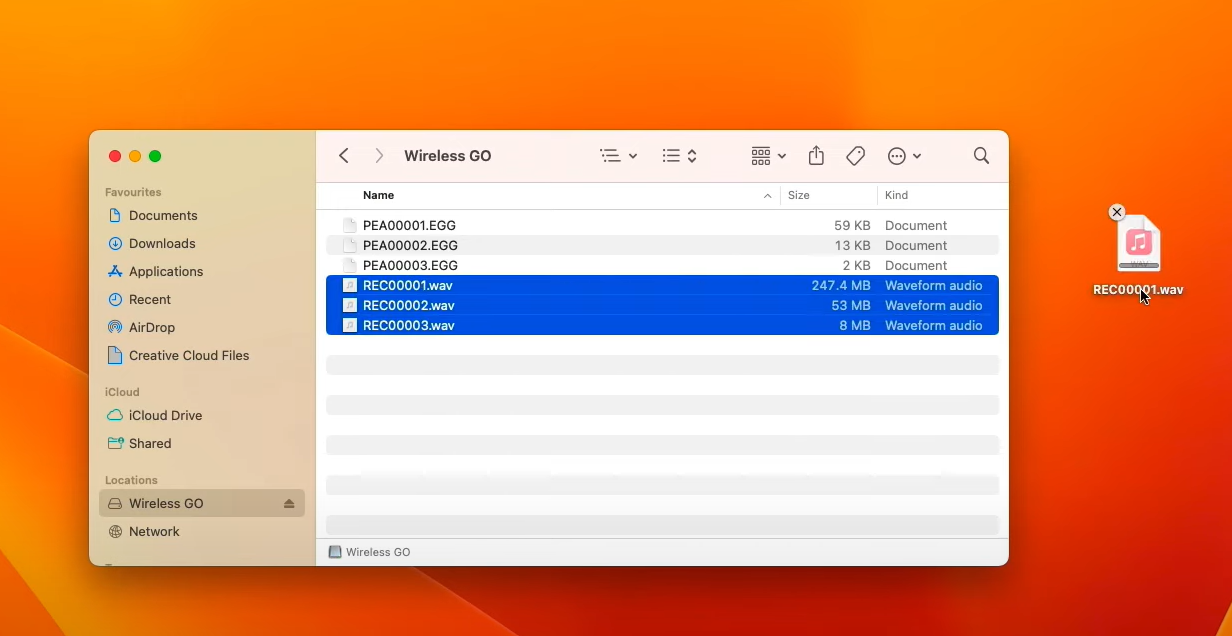This screenshot has width=1232, height=636.
Task: Open Documents in the sidebar
Action: click(x=202, y=215)
